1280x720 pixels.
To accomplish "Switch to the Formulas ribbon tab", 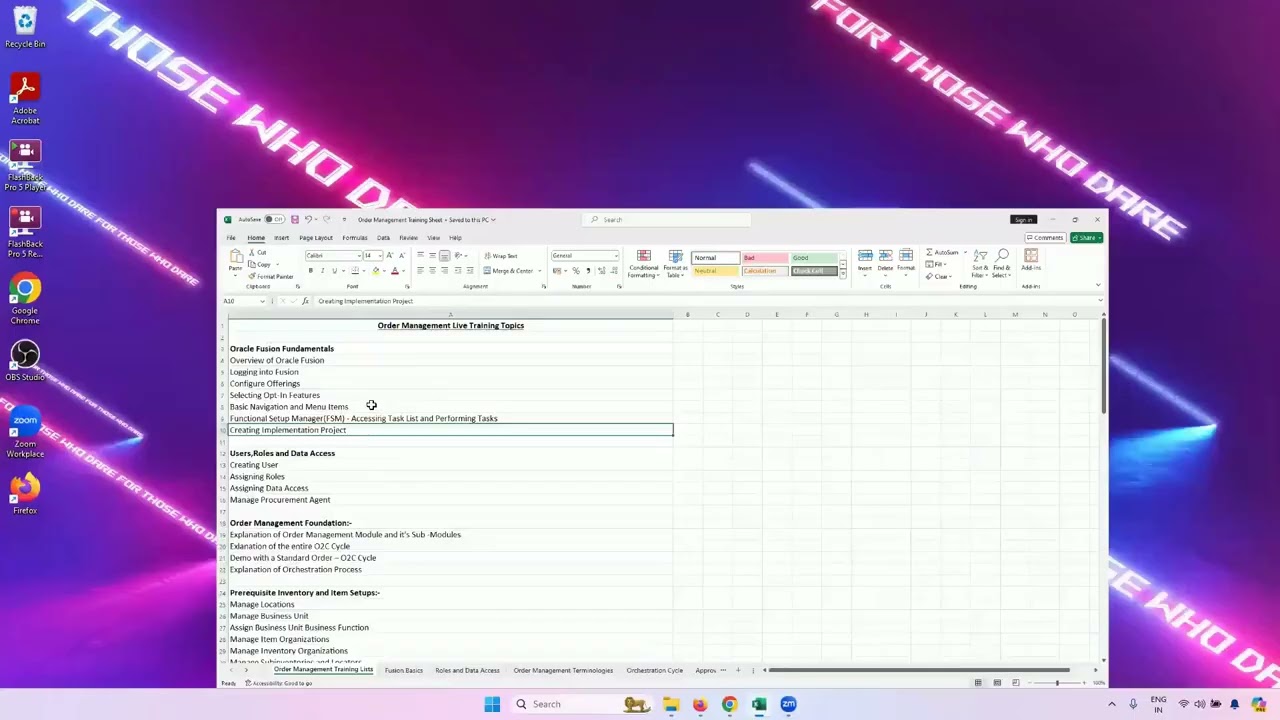I will point(355,238).
